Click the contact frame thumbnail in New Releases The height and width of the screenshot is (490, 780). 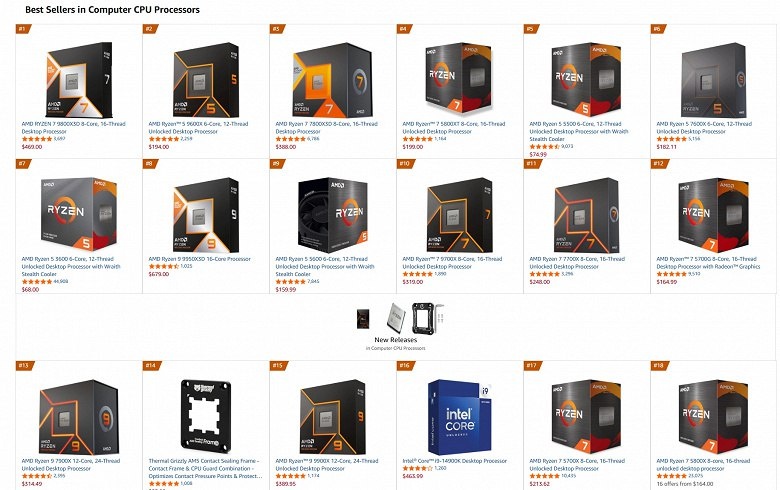(427, 318)
